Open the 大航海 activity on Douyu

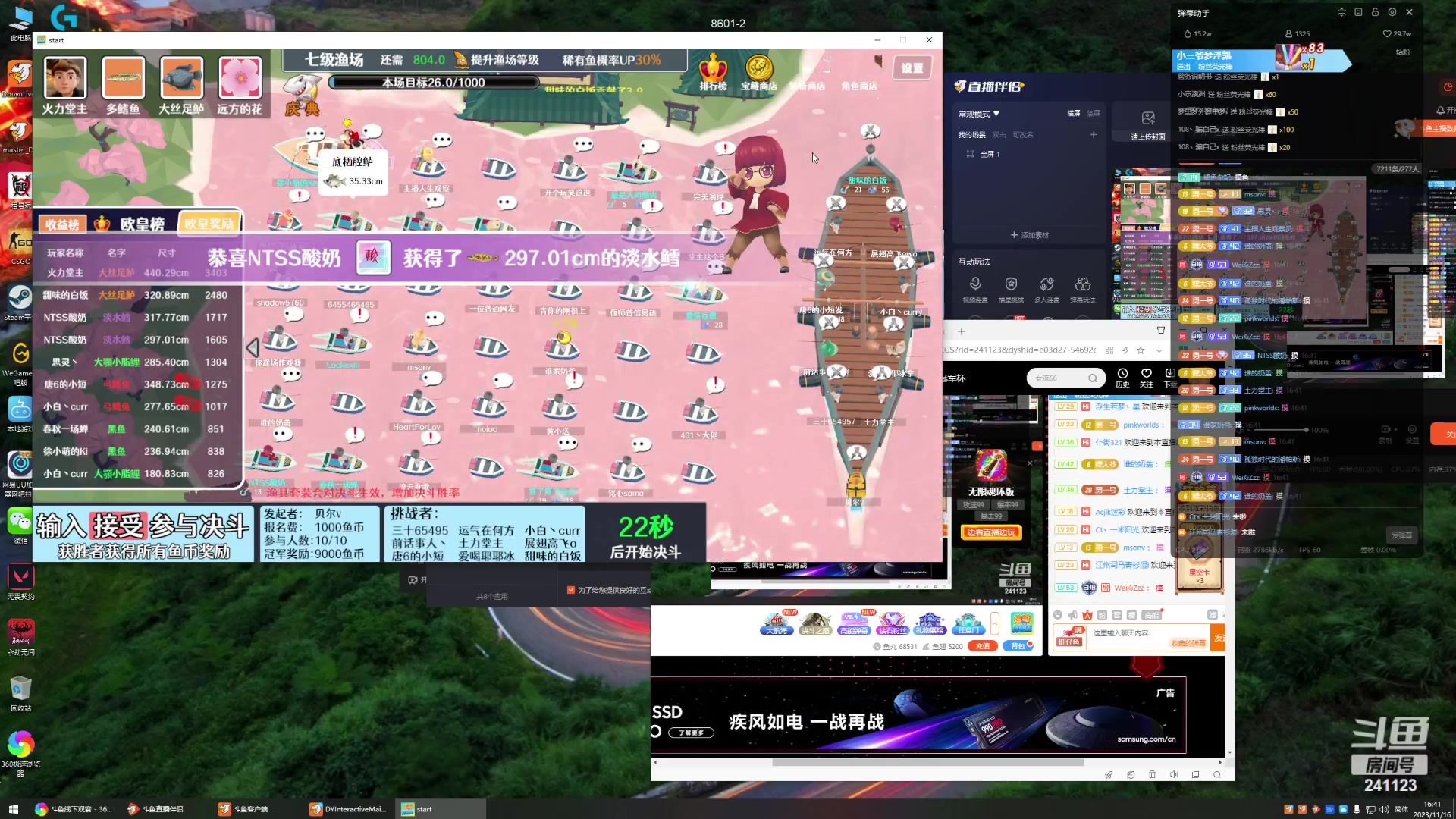point(777,623)
